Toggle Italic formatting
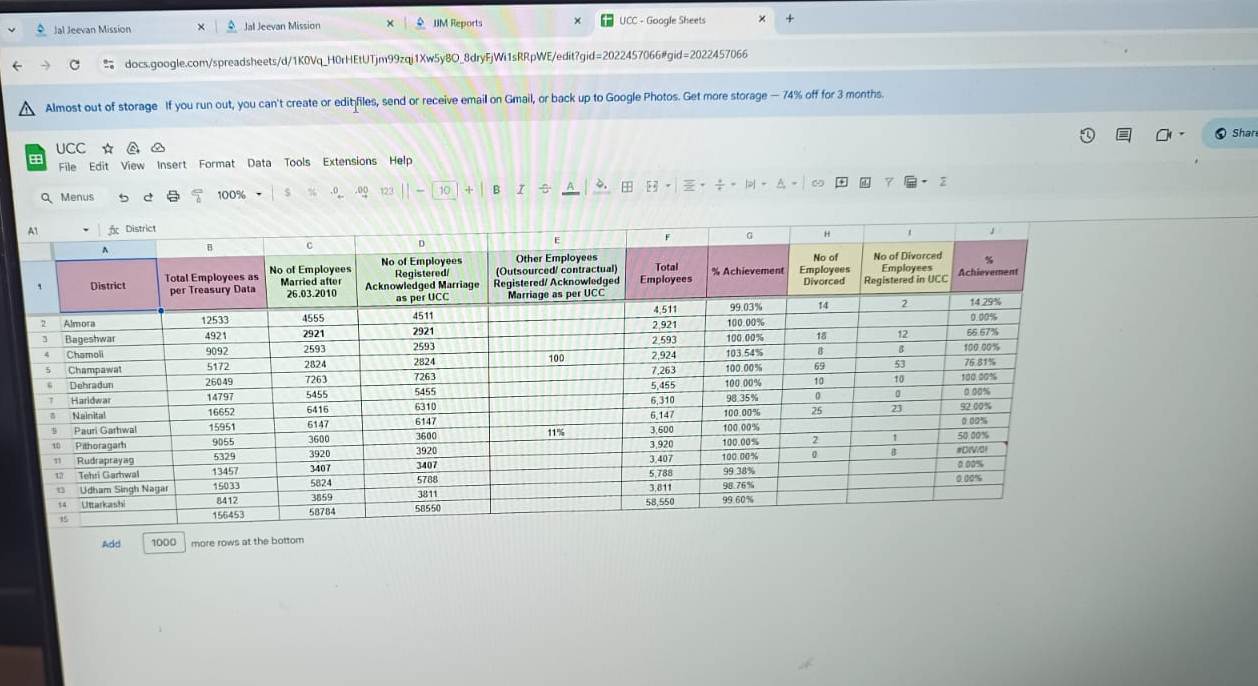The height and width of the screenshot is (686, 1258). coord(520,190)
